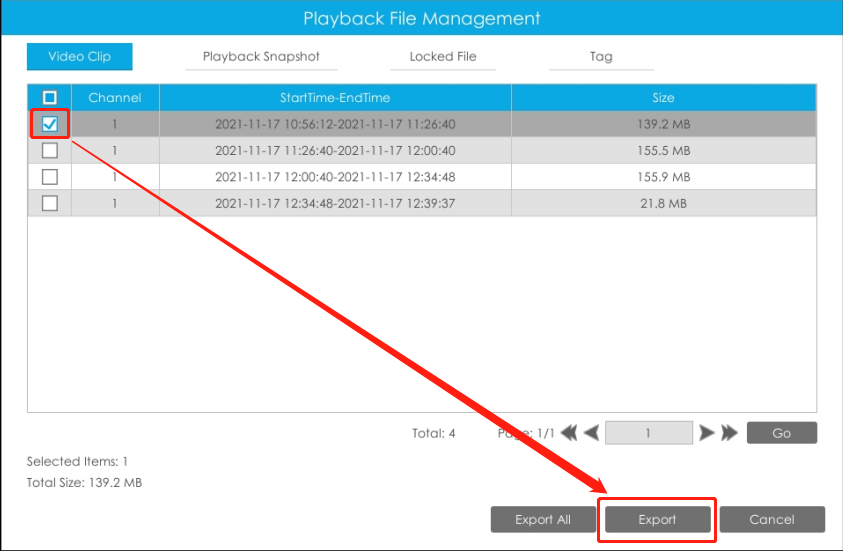The width and height of the screenshot is (843, 551).
Task: Click the Selected Items: 1 label
Action: point(77,461)
